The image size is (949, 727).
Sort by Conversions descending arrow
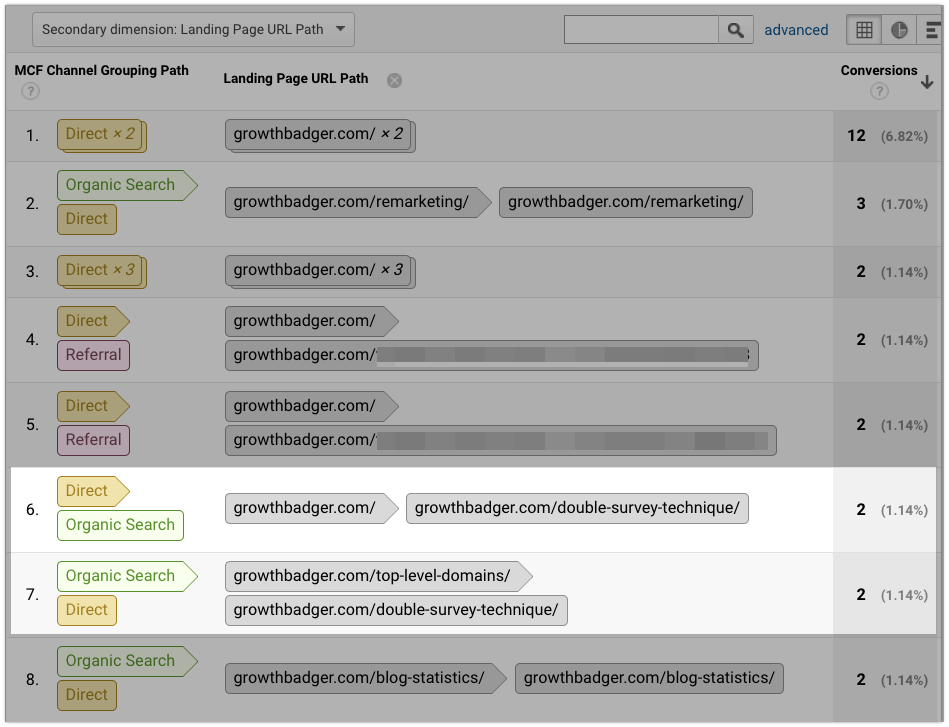pos(927,81)
